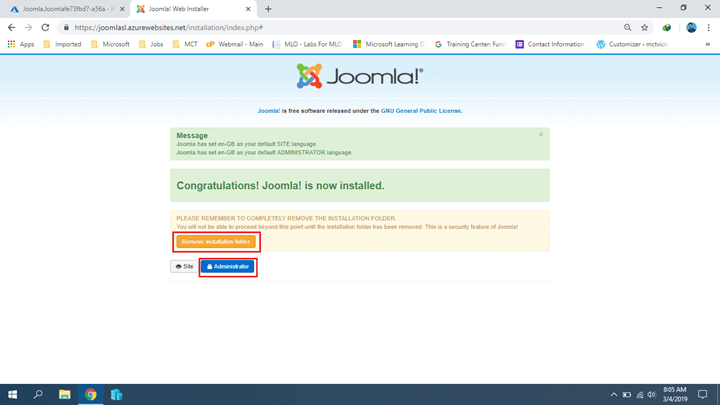Click the Joomla! logo
Screen dimensions: 720x405
[x=360, y=76]
